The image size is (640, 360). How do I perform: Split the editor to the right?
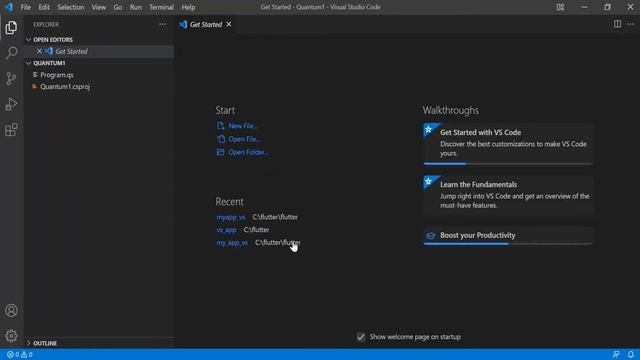pos(617,24)
